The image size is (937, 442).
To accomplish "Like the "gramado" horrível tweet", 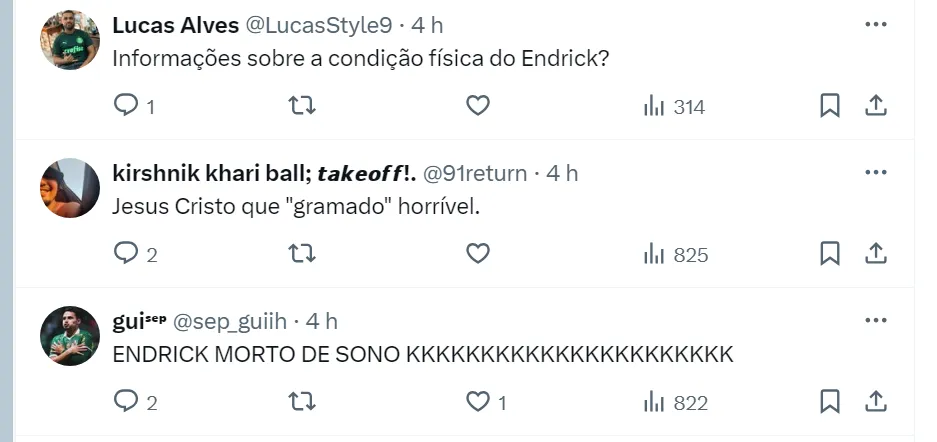I will 478,254.
